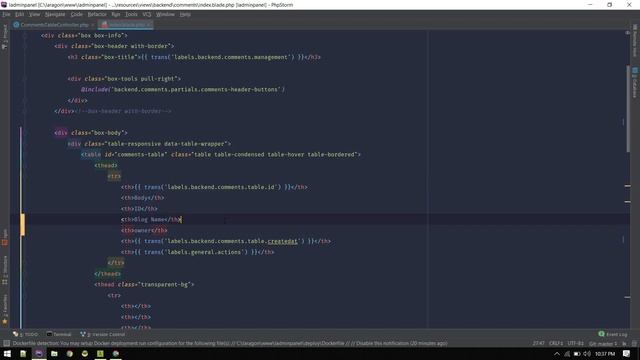640x360 pixels.
Task: Open the Run menu
Action: (116, 14)
